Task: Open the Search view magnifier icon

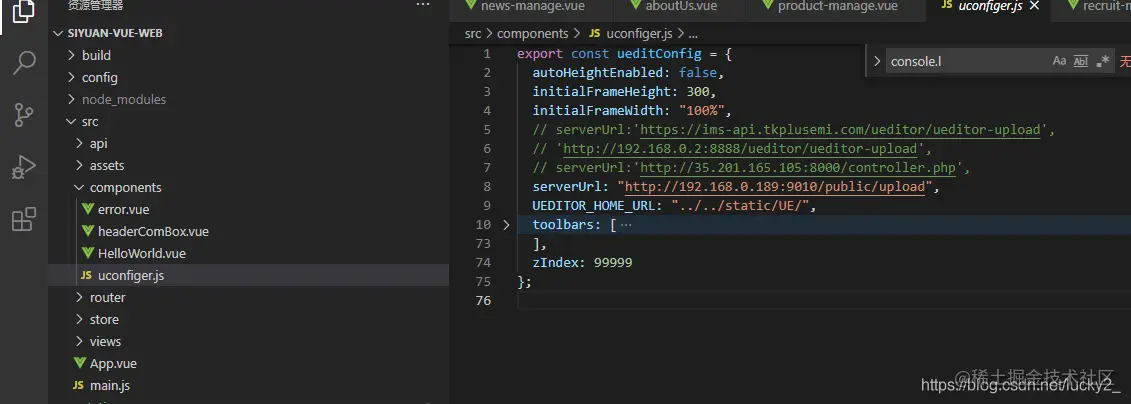Action: click(x=24, y=63)
